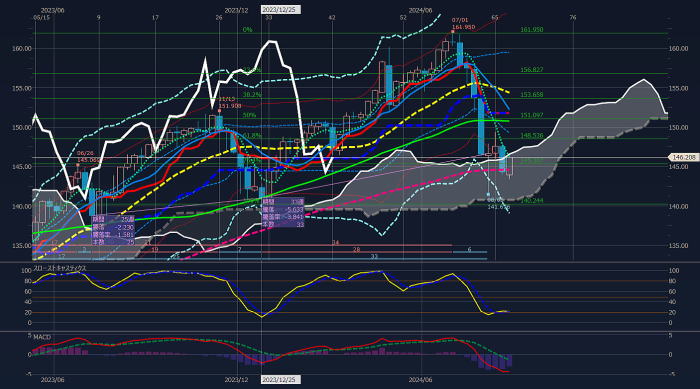
Task: Click the bar count label 28
Action: pos(356,250)
